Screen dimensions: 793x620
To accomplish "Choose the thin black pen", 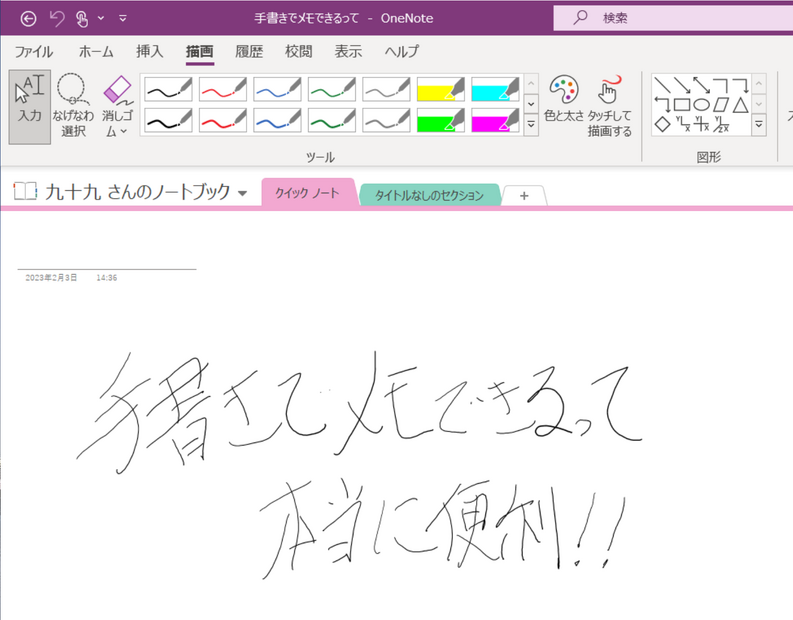I will pyautogui.click(x=169, y=90).
